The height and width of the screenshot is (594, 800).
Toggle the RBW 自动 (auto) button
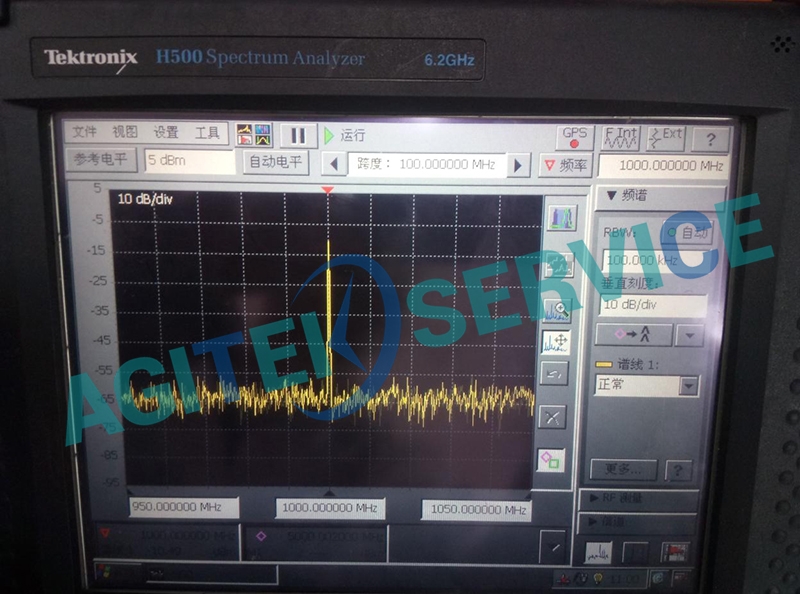(x=688, y=232)
